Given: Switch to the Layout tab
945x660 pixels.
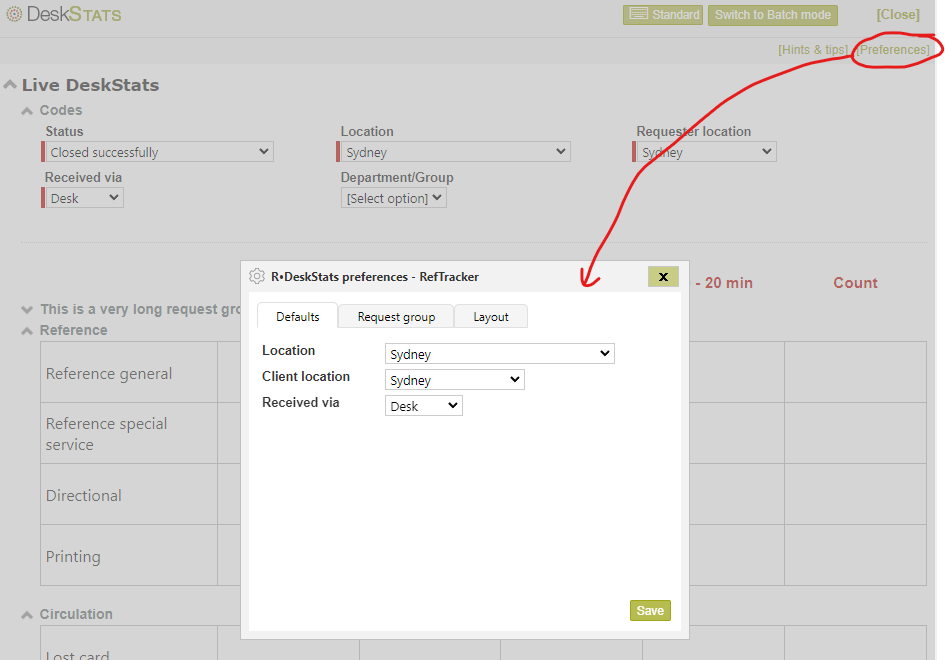Looking at the screenshot, I should tap(491, 316).
